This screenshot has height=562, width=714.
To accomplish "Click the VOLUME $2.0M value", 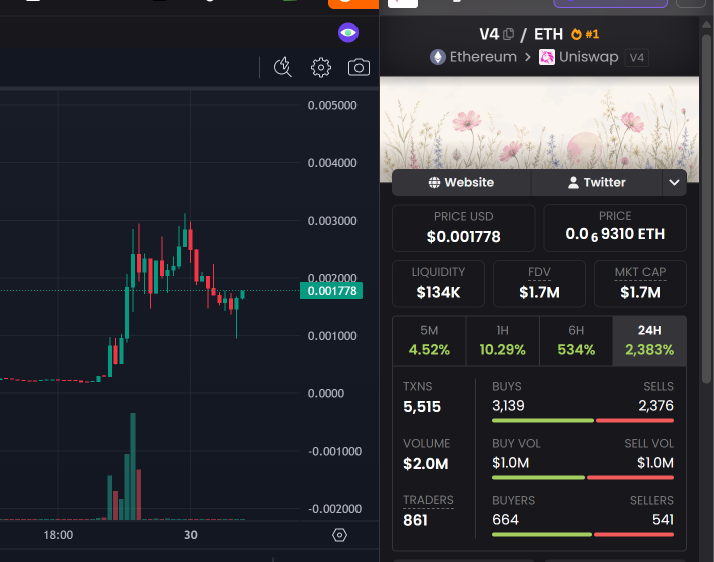I will pos(426,464).
